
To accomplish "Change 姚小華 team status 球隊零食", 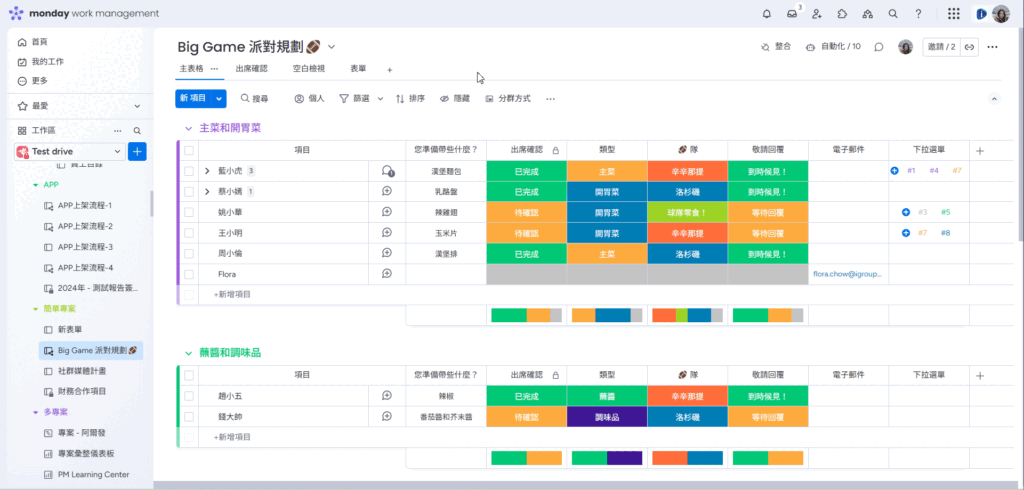I will pyautogui.click(x=688, y=212).
